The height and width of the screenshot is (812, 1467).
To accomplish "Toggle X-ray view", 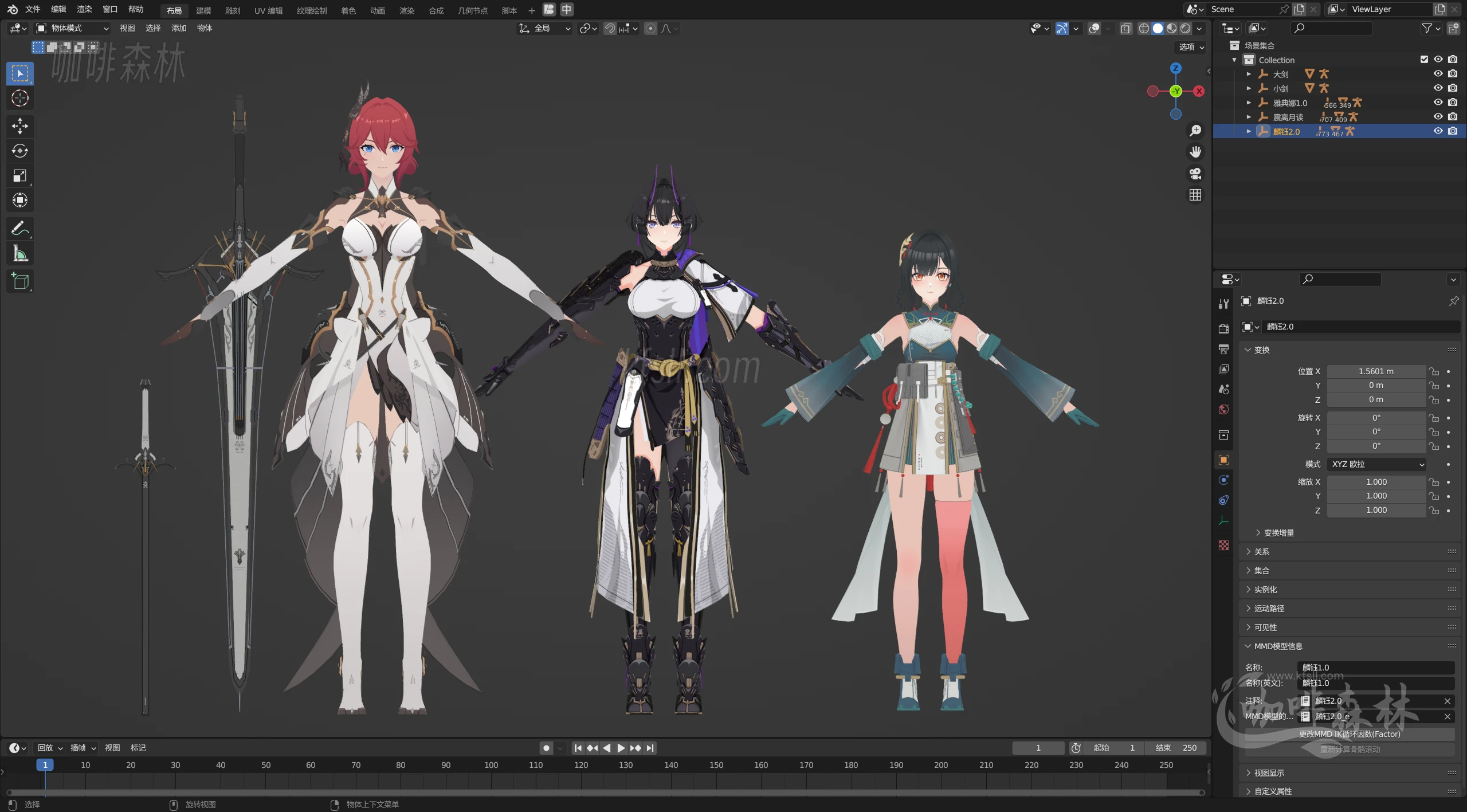I will 1125,28.
